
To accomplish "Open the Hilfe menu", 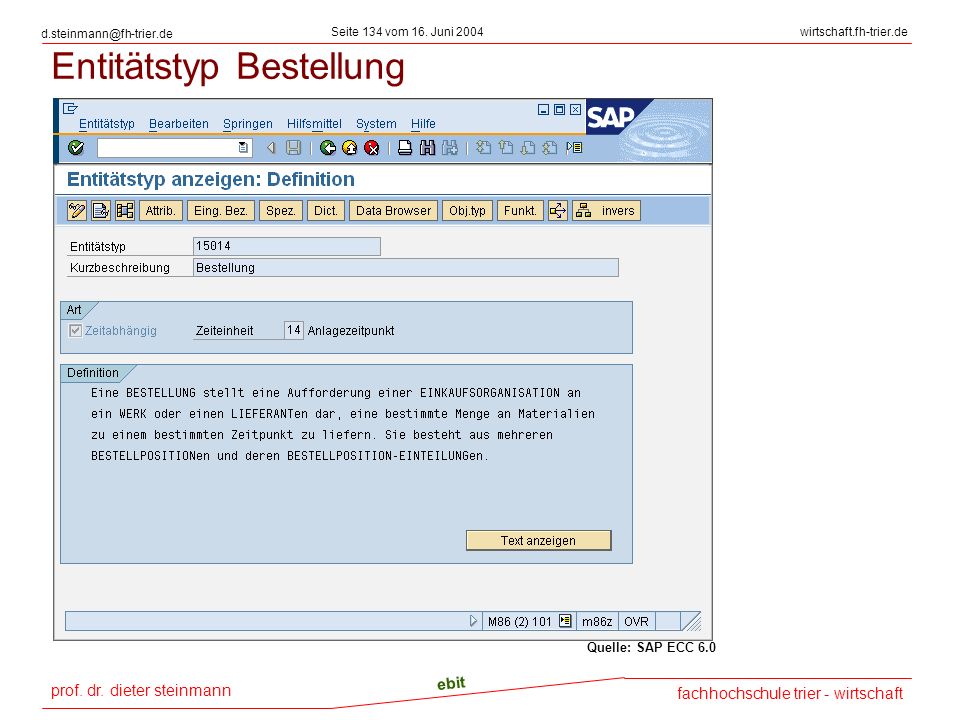I will pyautogui.click(x=423, y=124).
